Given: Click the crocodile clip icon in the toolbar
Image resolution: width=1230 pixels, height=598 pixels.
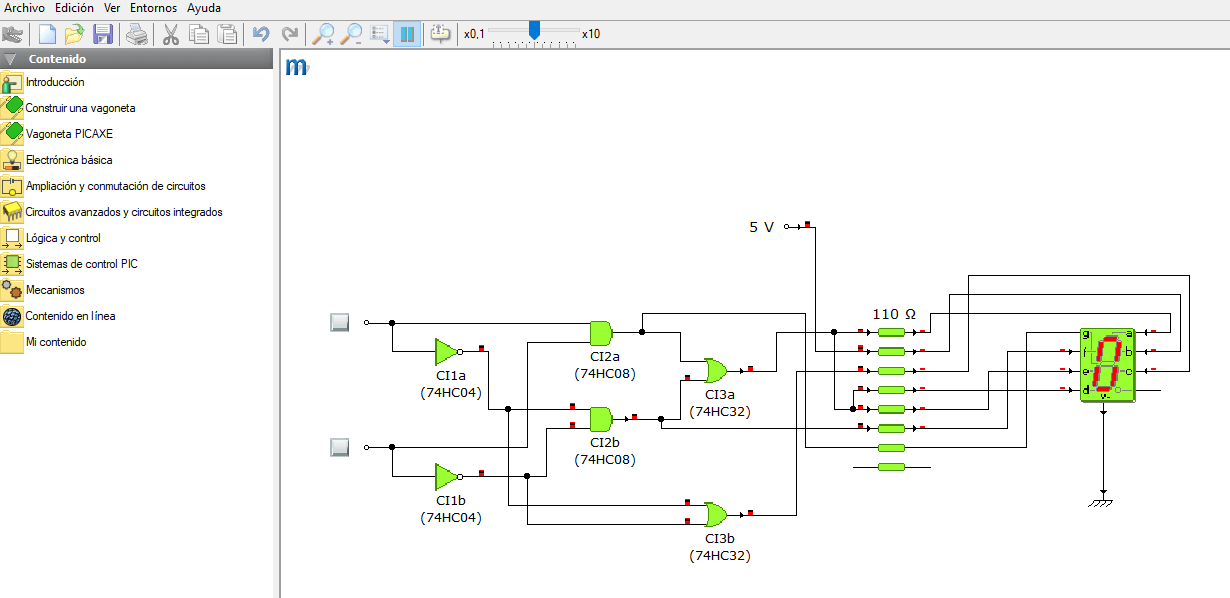Looking at the screenshot, I should [13, 34].
